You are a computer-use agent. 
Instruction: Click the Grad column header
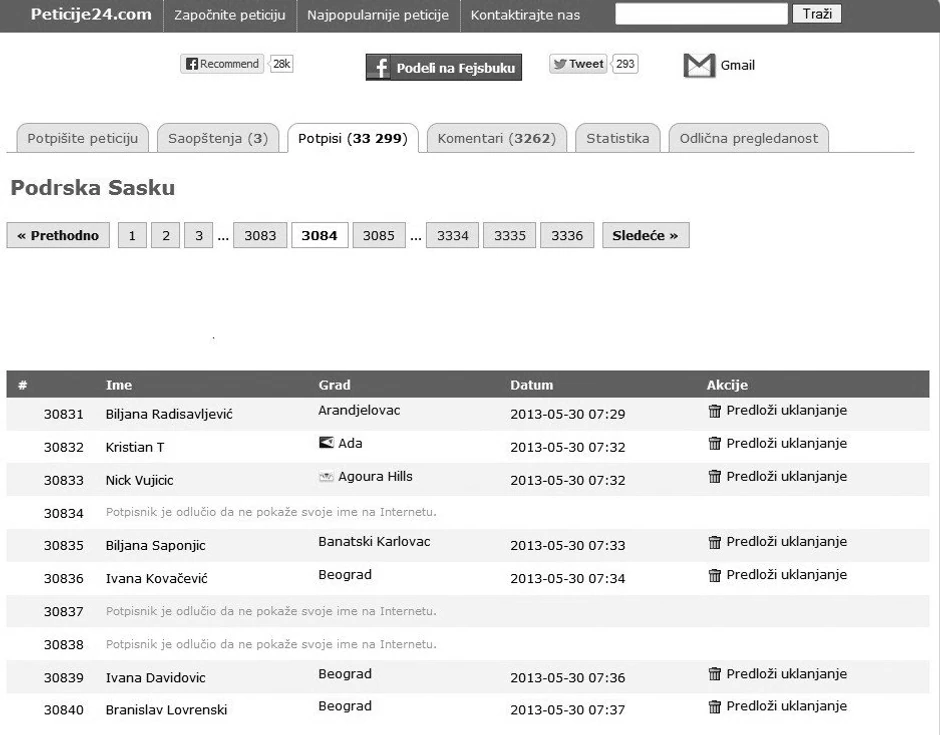(335, 385)
